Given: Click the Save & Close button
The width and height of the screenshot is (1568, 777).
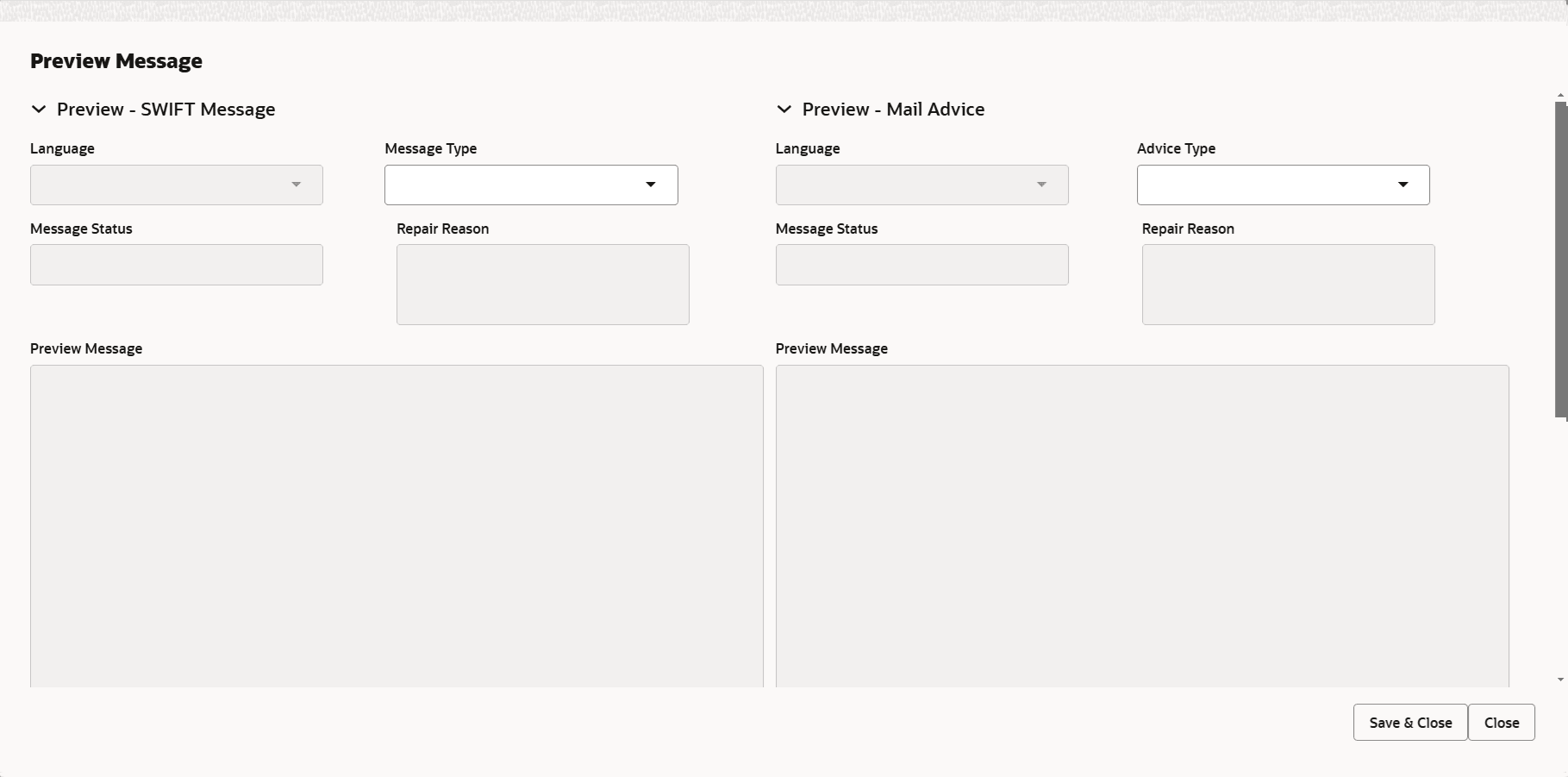Looking at the screenshot, I should pos(1410,723).
